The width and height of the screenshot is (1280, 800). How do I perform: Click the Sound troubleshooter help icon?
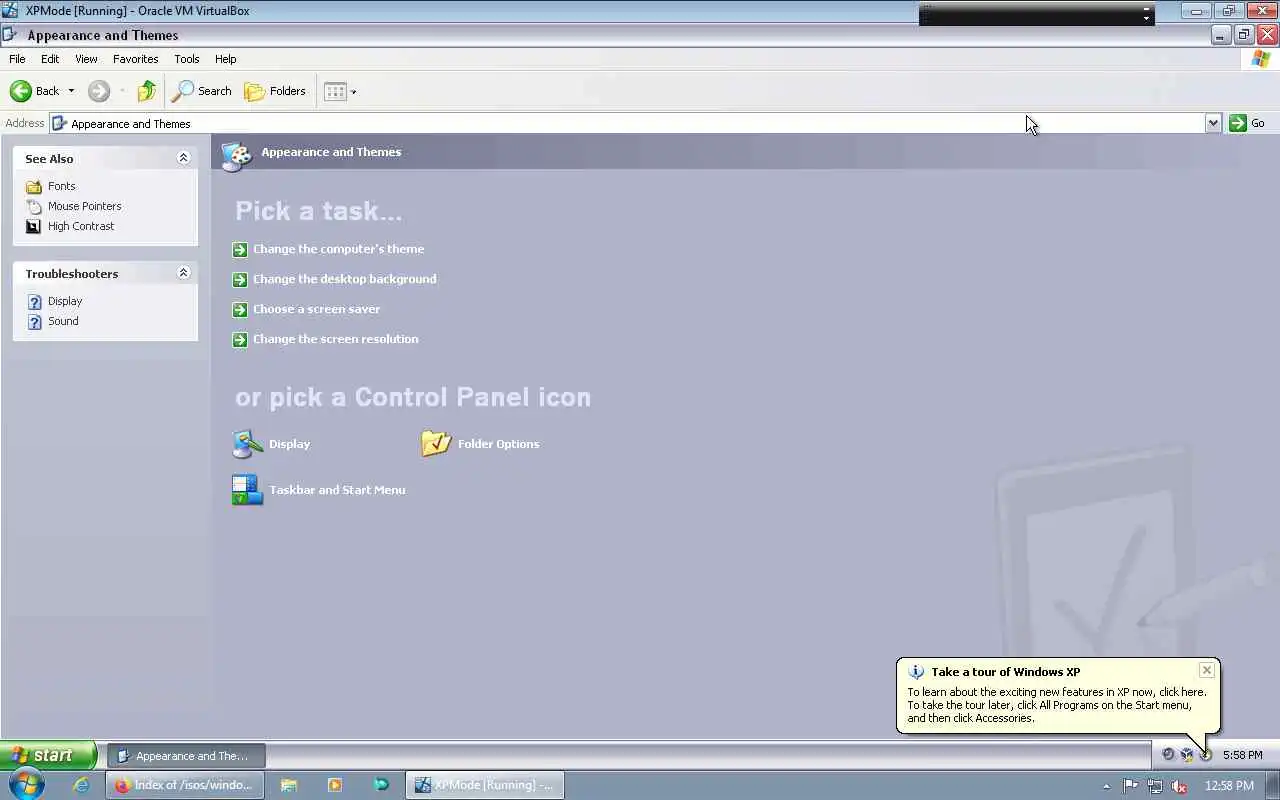click(34, 321)
